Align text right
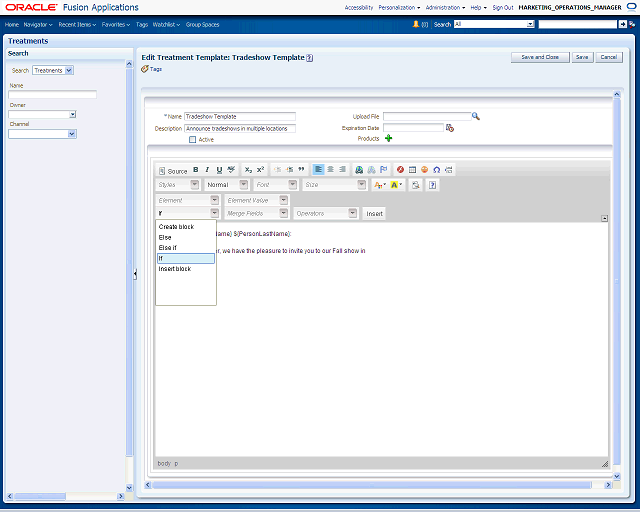This screenshot has height=512, width=640. pyautogui.click(x=342, y=169)
